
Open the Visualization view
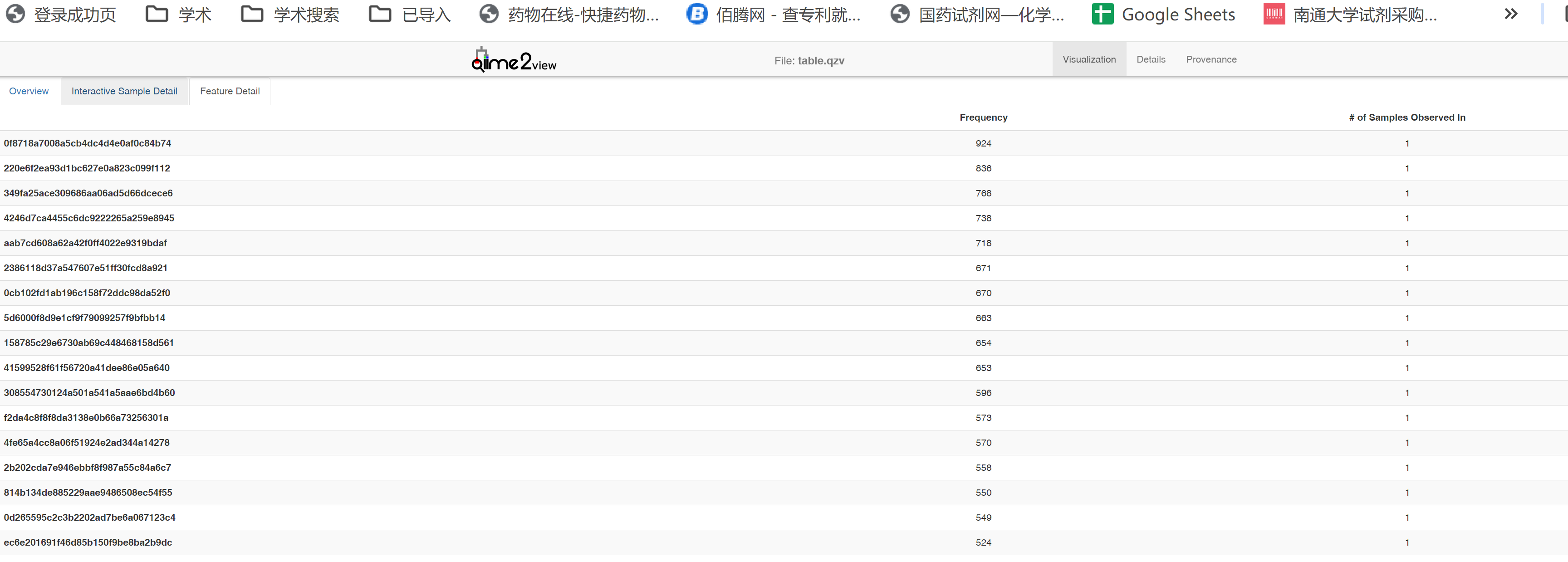(1089, 59)
